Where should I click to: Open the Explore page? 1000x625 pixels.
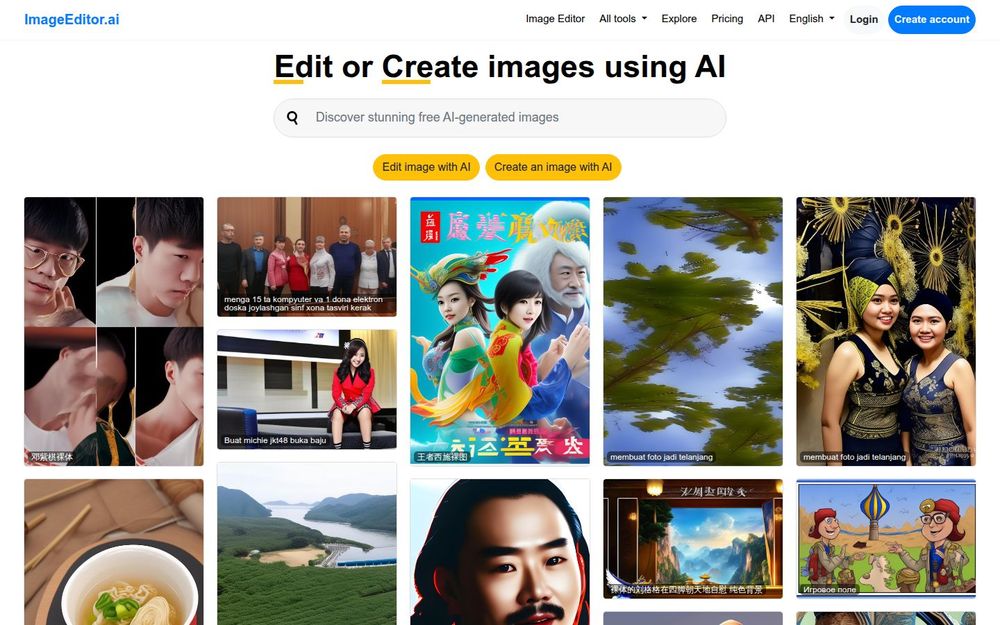tap(679, 18)
